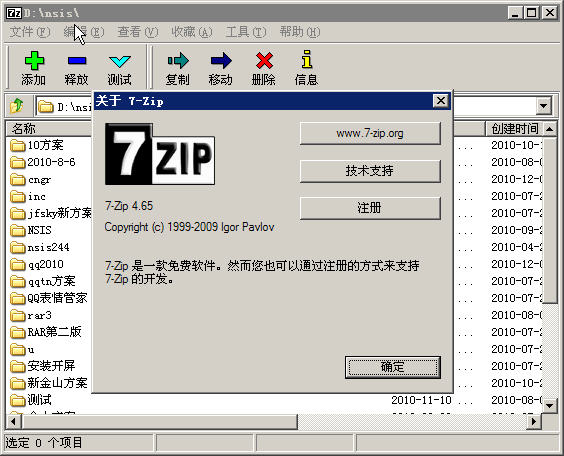Open the 帮助(H) menu
Viewport: 564px width, 456px height.
(x=300, y=32)
